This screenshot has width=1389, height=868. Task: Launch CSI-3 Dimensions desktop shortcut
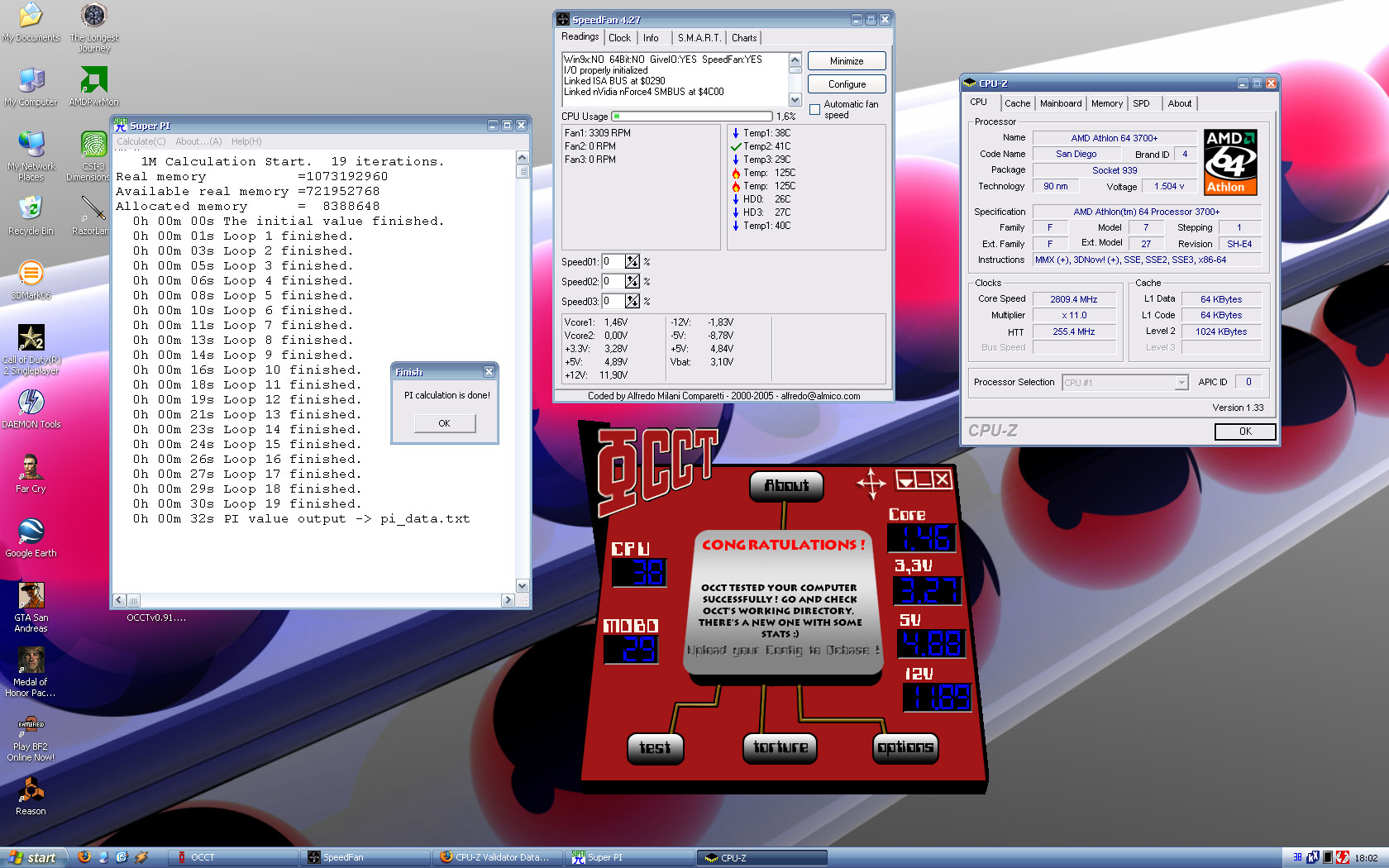point(89,155)
